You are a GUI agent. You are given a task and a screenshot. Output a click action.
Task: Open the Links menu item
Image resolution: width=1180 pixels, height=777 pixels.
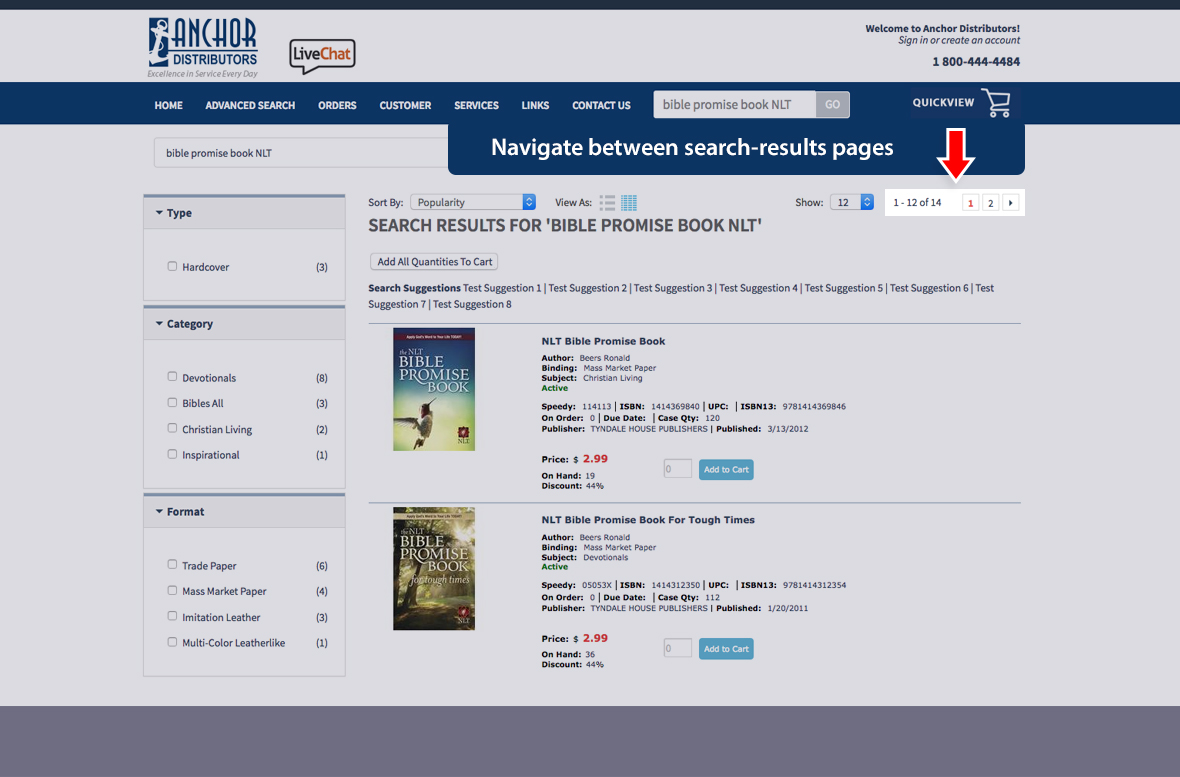[x=535, y=105]
